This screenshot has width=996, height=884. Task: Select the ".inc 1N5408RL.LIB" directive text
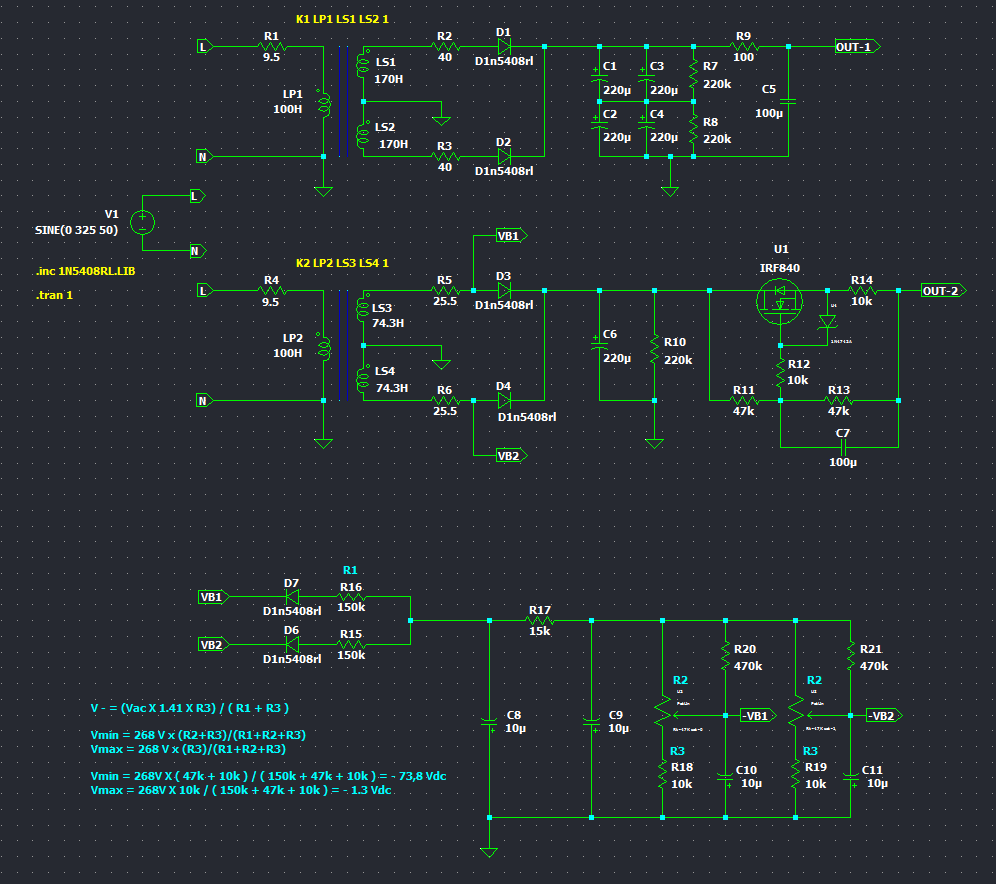click(x=85, y=271)
